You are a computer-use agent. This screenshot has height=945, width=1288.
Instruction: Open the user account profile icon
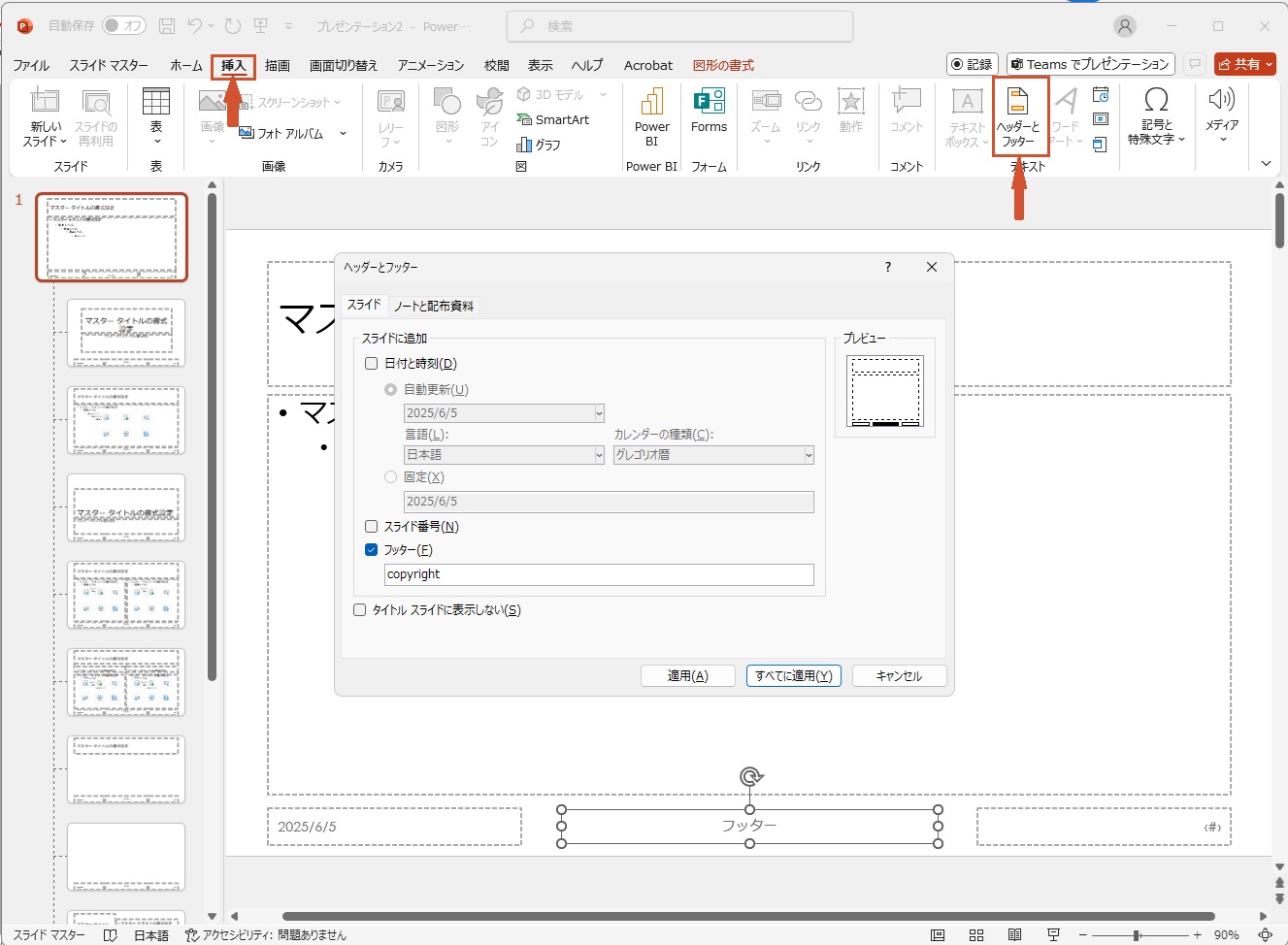1124,26
